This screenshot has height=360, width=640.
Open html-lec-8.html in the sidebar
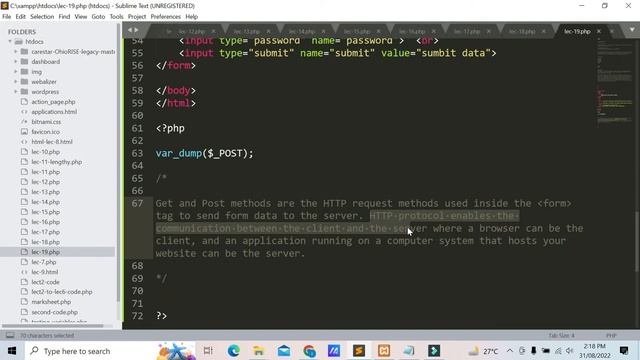tap(52, 142)
